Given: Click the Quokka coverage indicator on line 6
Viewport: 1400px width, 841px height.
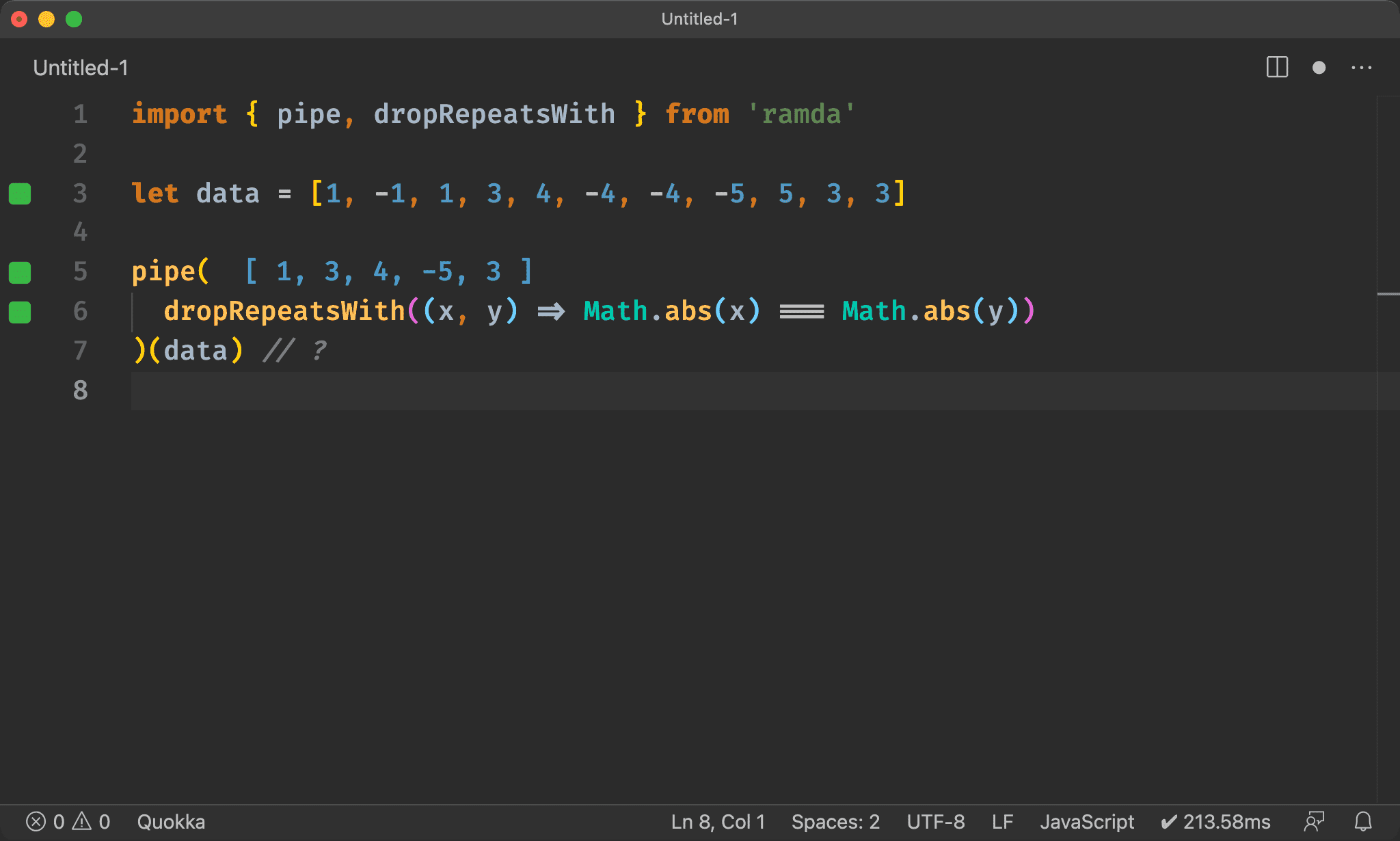Looking at the screenshot, I should pos(20,312).
